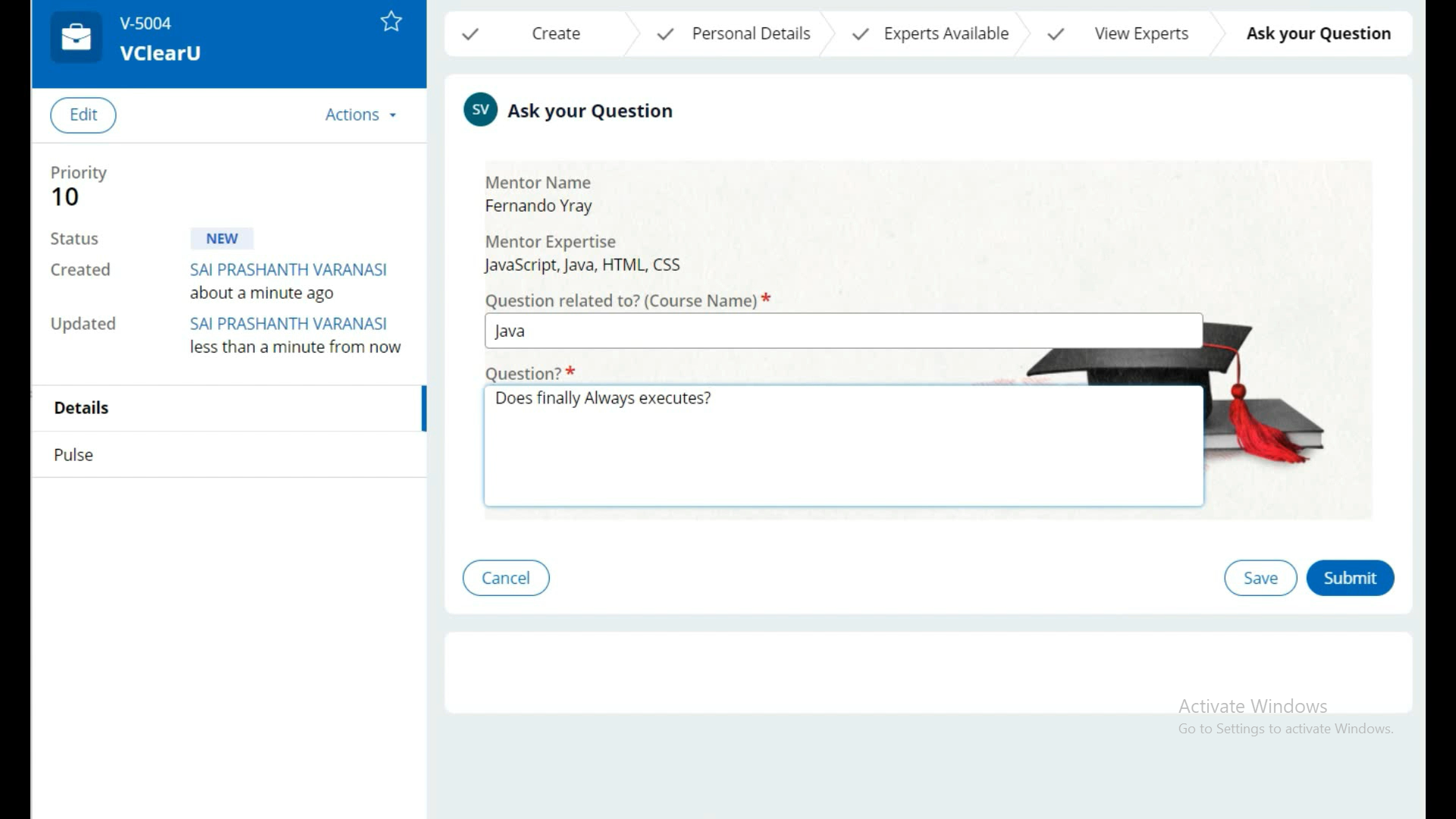Save the question form
1456x819 pixels.
pos(1260,578)
